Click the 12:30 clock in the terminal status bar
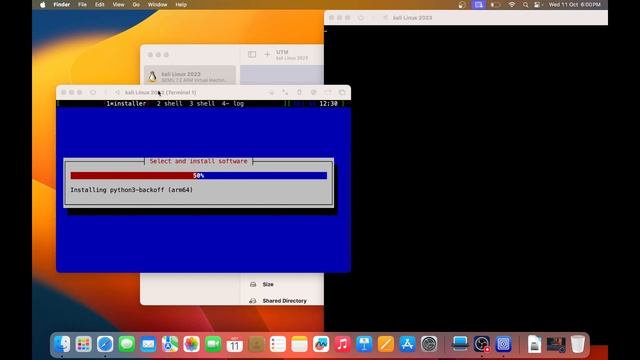The width and height of the screenshot is (640, 360). point(328,104)
